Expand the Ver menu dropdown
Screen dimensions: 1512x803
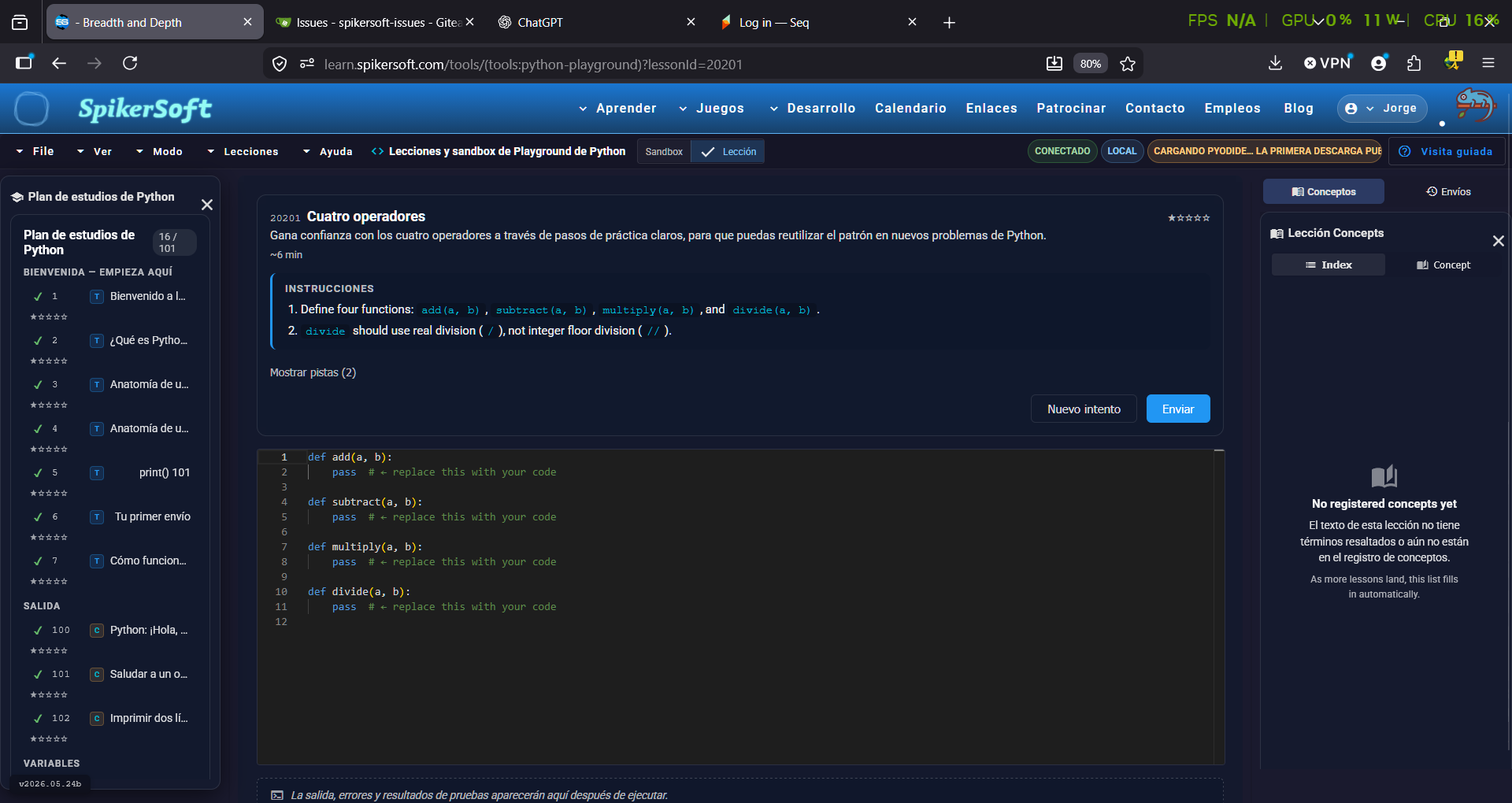tap(94, 151)
